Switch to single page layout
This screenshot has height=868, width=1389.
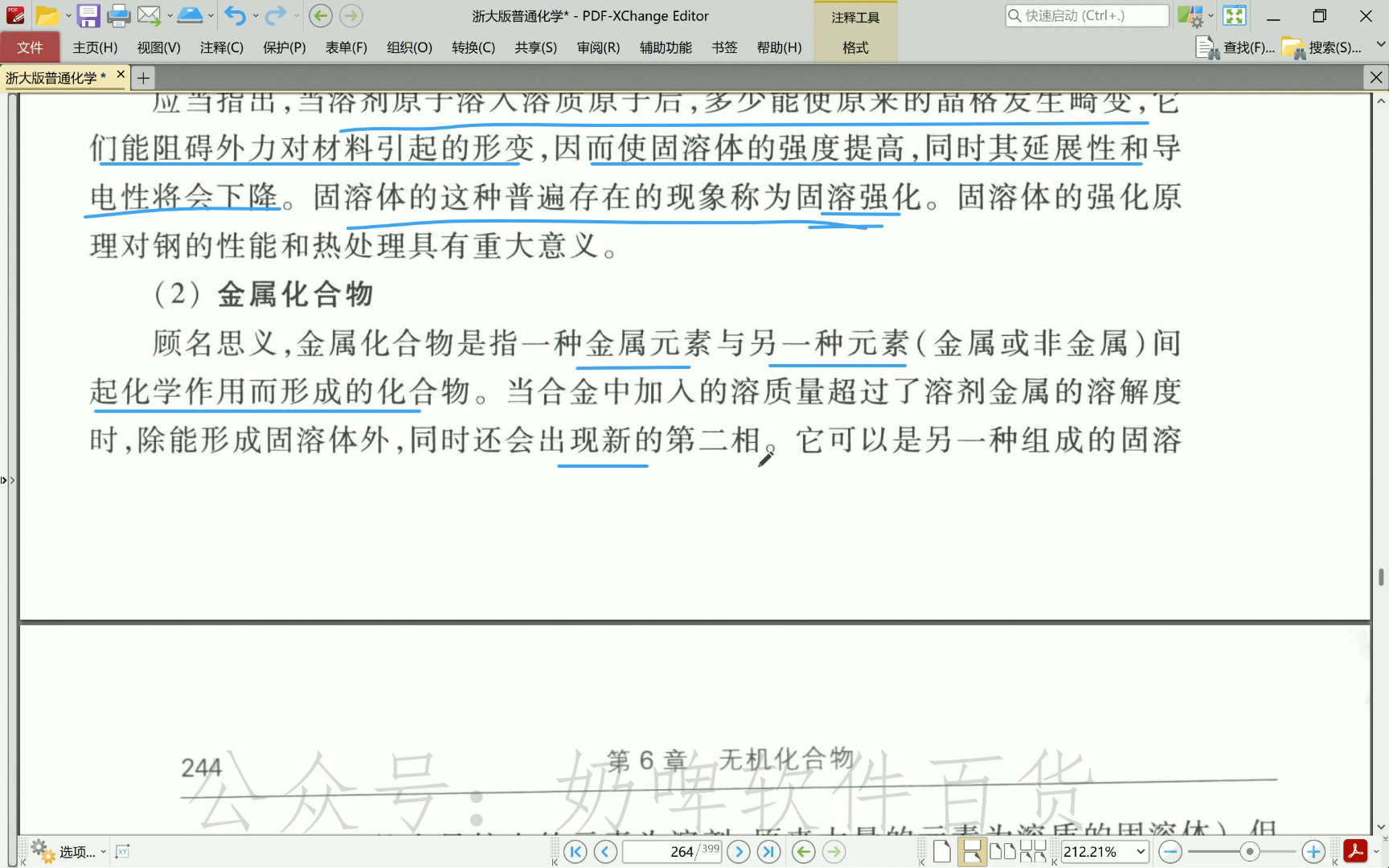(942, 851)
